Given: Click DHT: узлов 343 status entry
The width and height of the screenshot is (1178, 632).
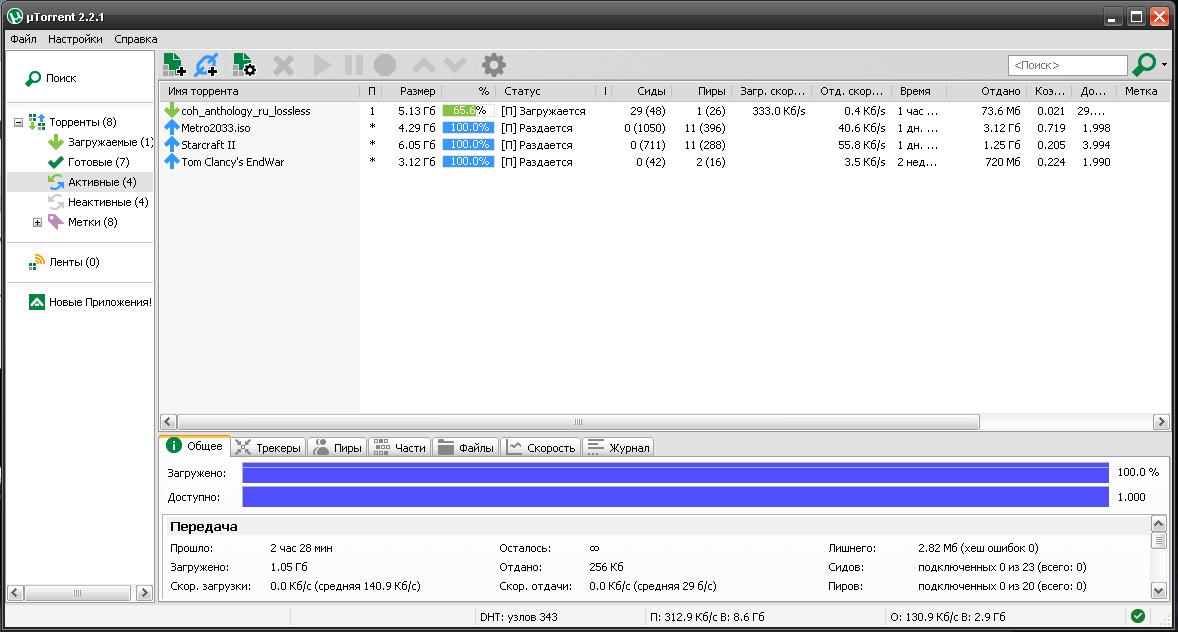Looking at the screenshot, I should click(518, 617).
